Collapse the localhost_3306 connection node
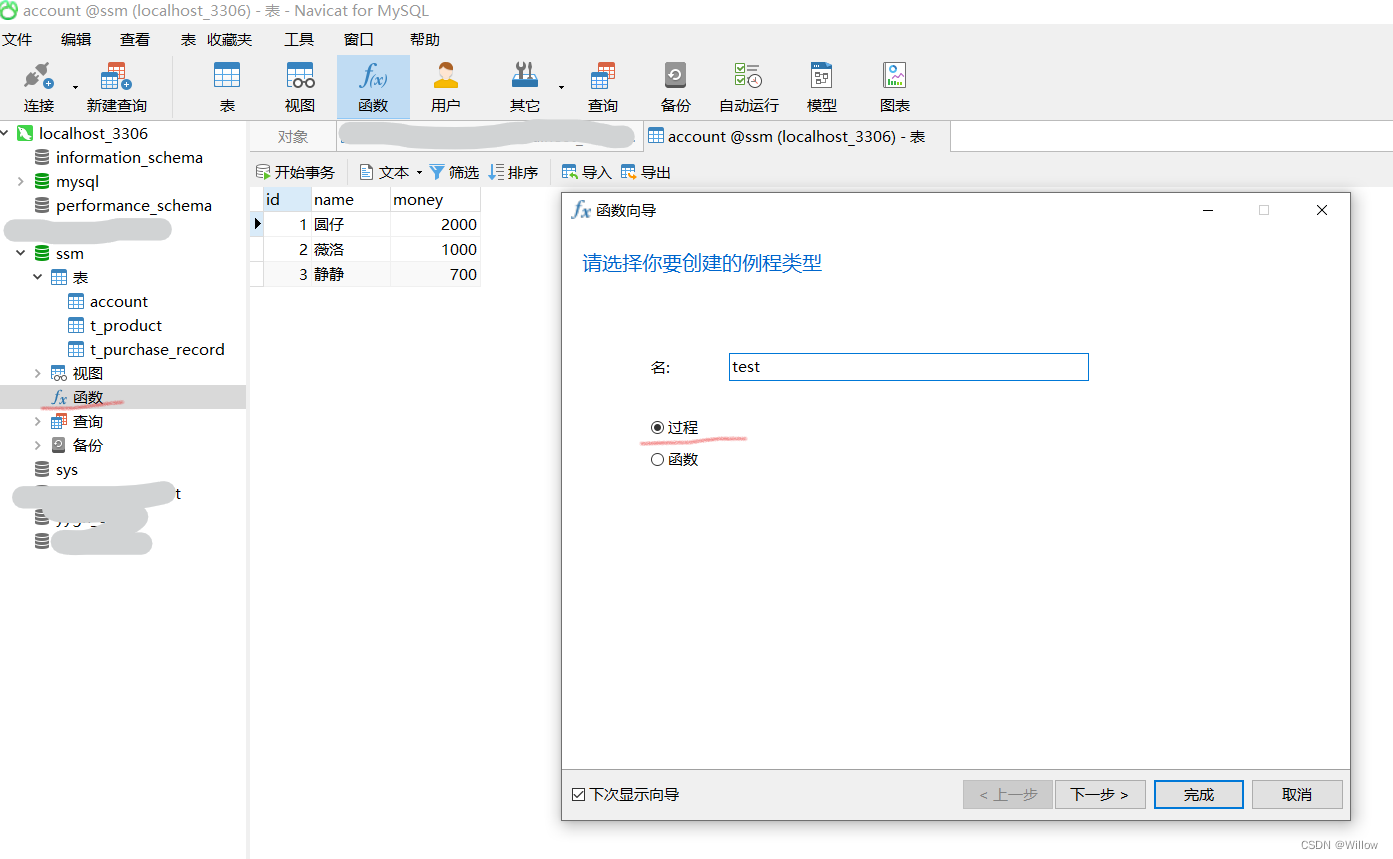Image resolution: width=1393 pixels, height=859 pixels. tap(6, 133)
